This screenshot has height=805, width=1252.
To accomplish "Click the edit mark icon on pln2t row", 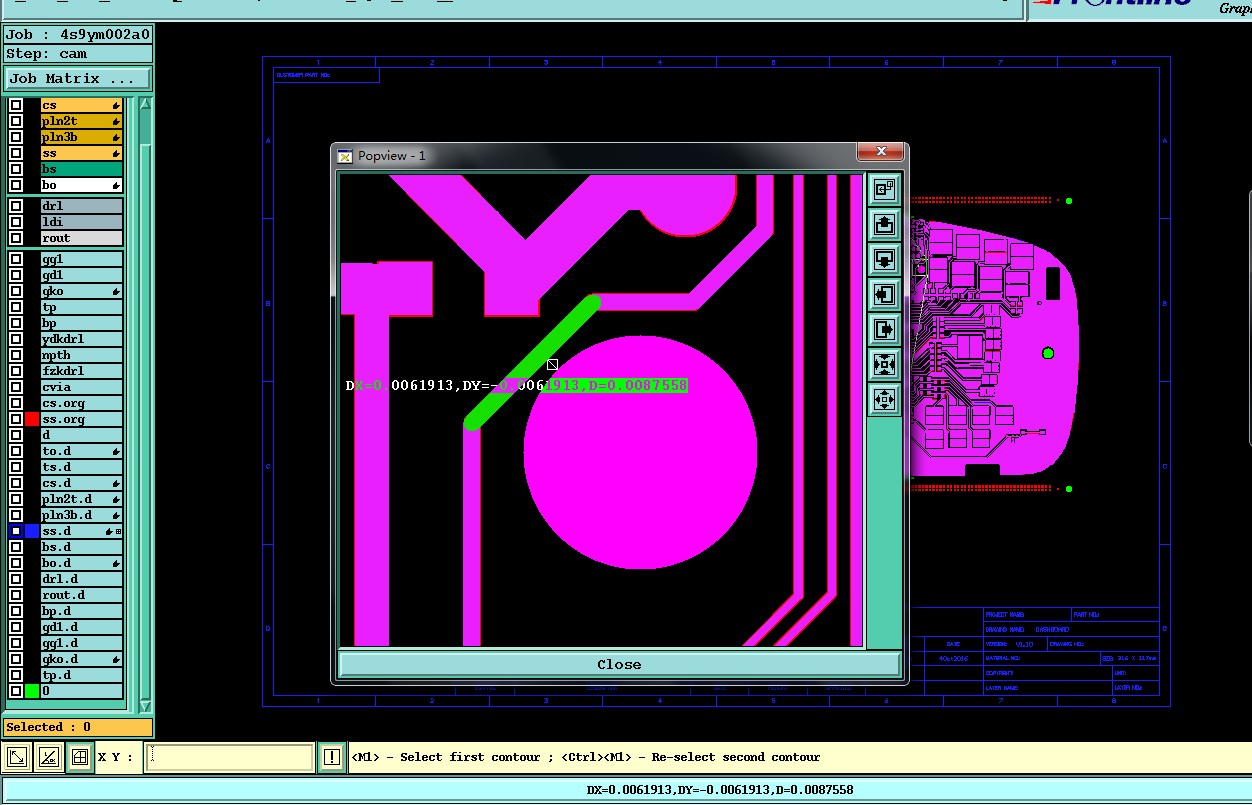I will [116, 121].
